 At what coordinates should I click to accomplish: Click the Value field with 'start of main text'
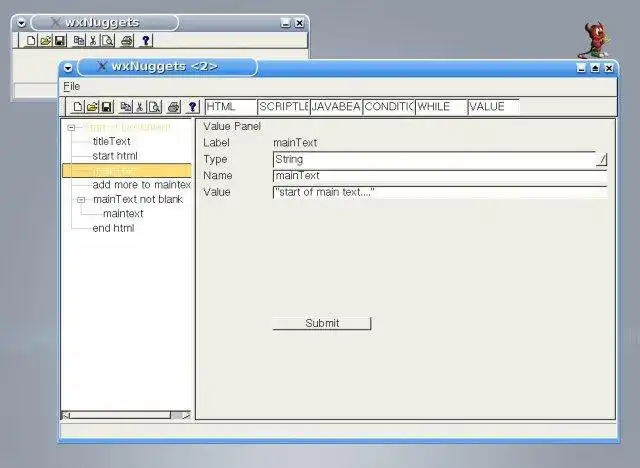point(440,192)
